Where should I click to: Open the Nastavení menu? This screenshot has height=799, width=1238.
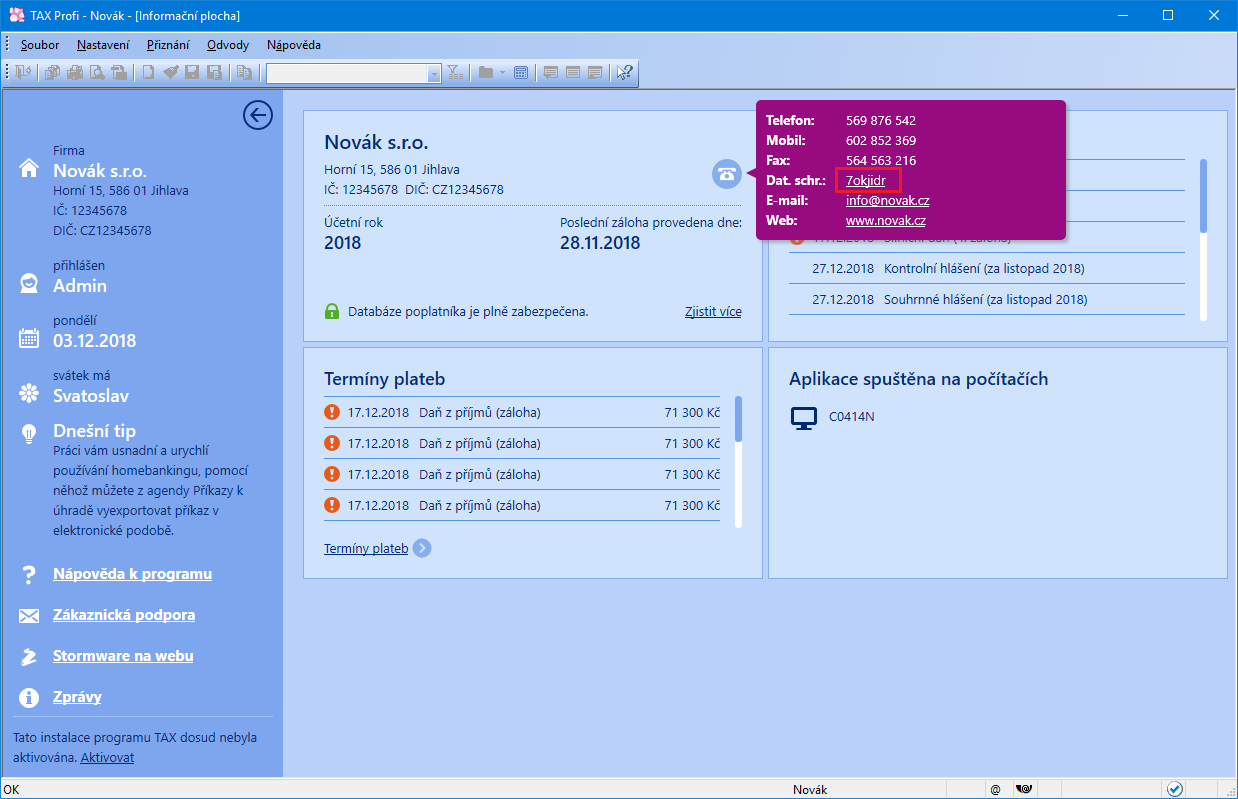103,45
